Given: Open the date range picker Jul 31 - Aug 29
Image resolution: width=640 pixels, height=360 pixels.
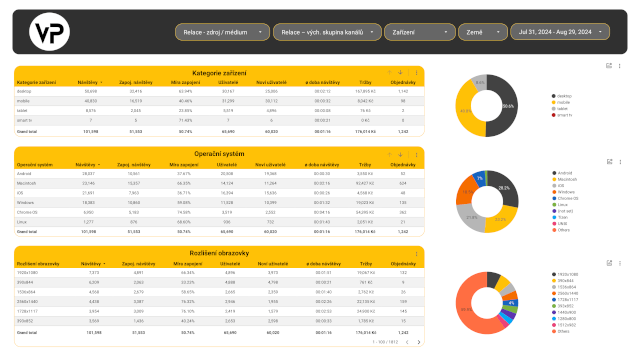Looking at the screenshot, I should pyautogui.click(x=560, y=32).
